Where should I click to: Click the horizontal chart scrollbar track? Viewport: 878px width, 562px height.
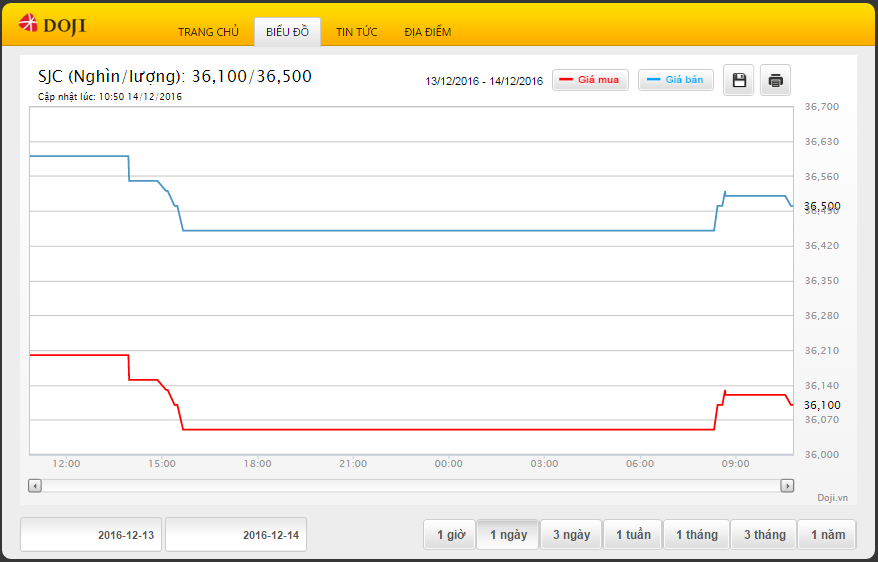coord(411,486)
